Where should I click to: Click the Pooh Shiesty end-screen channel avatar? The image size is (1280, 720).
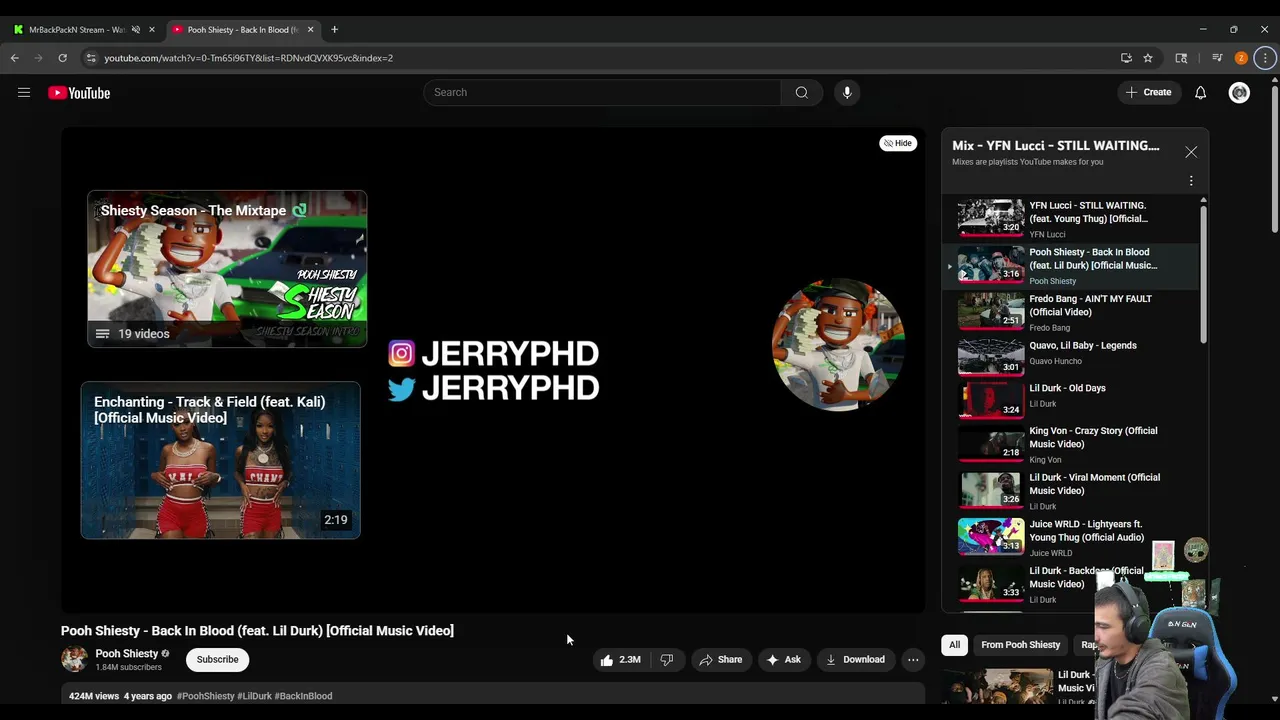click(x=838, y=345)
